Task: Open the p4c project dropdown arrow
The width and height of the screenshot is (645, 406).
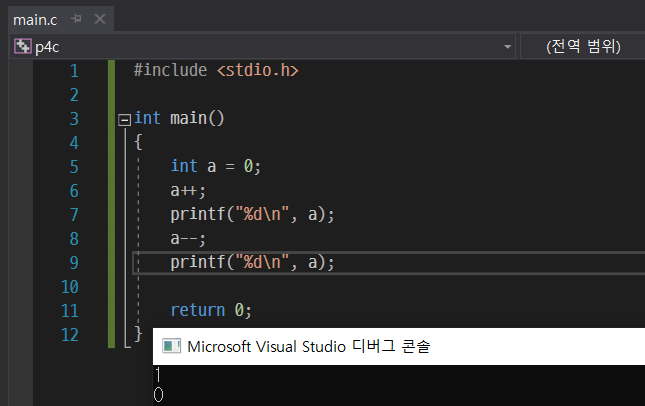Action: (508, 47)
